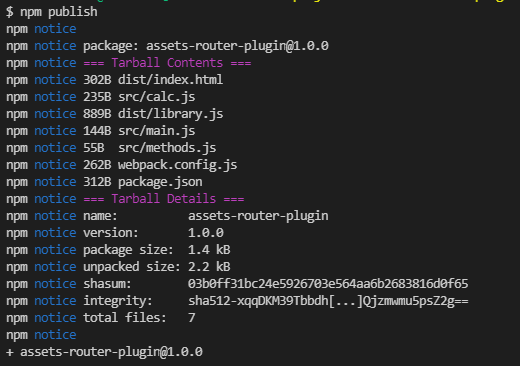Click the src/calc.js file path
The width and height of the screenshot is (520, 366).
coord(156,97)
